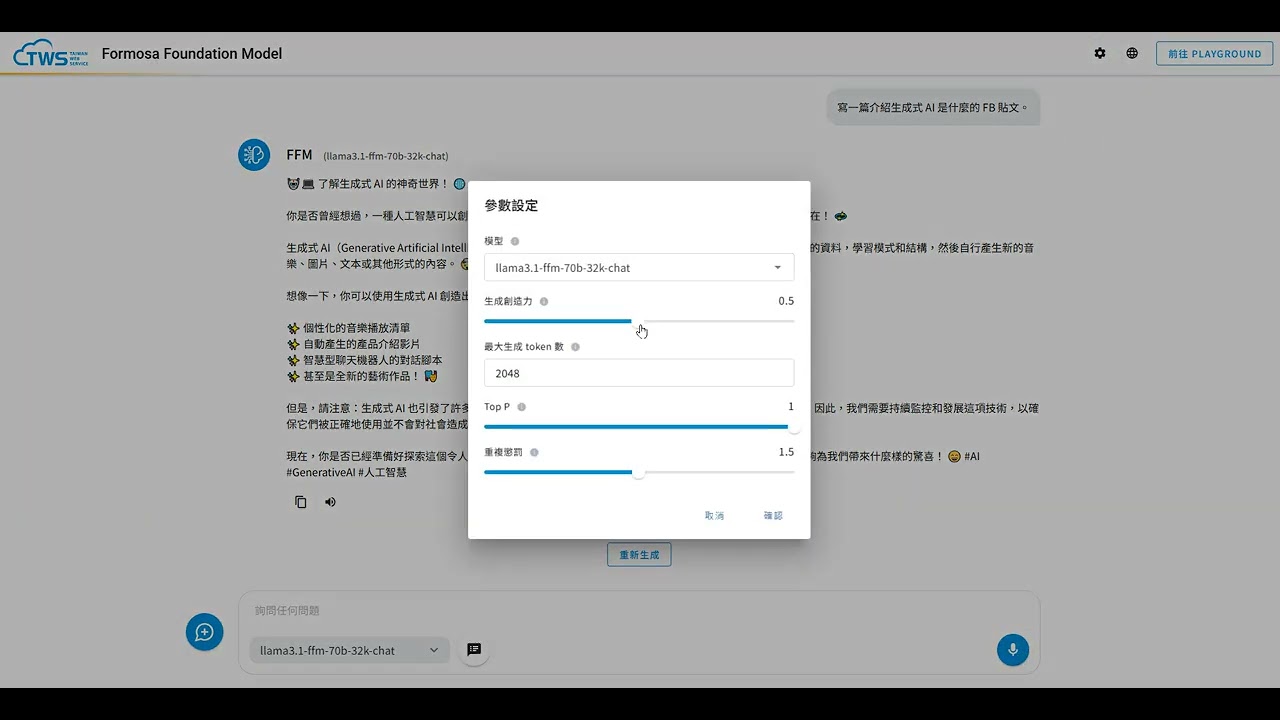The width and height of the screenshot is (1280, 720).
Task: Expand the 模型 dropdown in dialog
Action: (639, 267)
